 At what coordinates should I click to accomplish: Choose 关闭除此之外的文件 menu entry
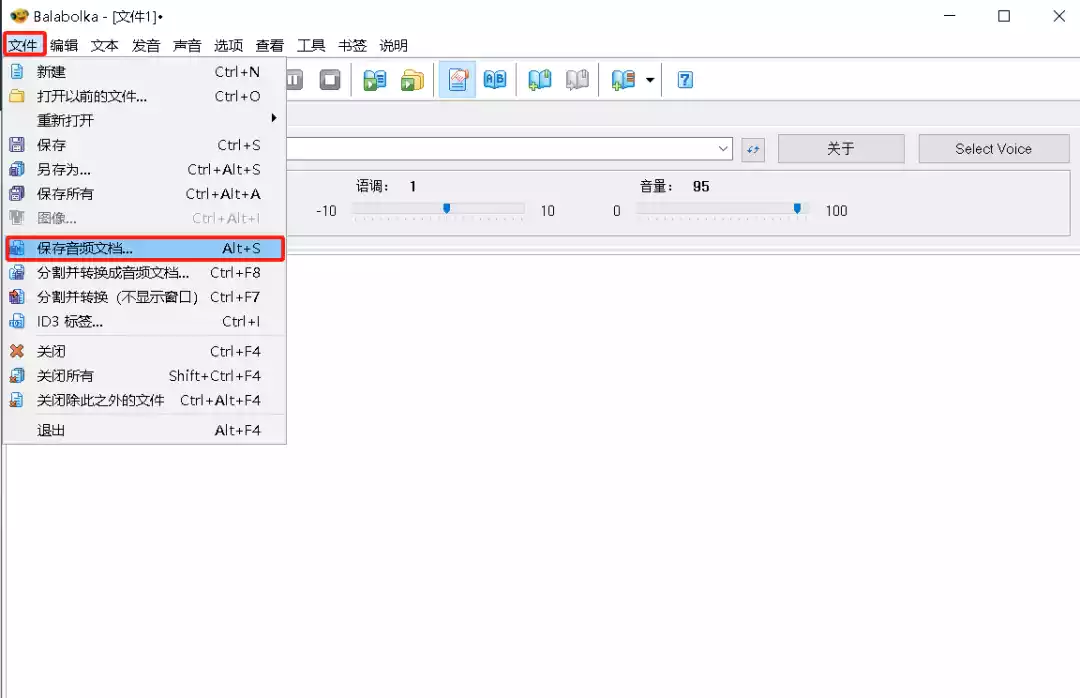(x=144, y=400)
